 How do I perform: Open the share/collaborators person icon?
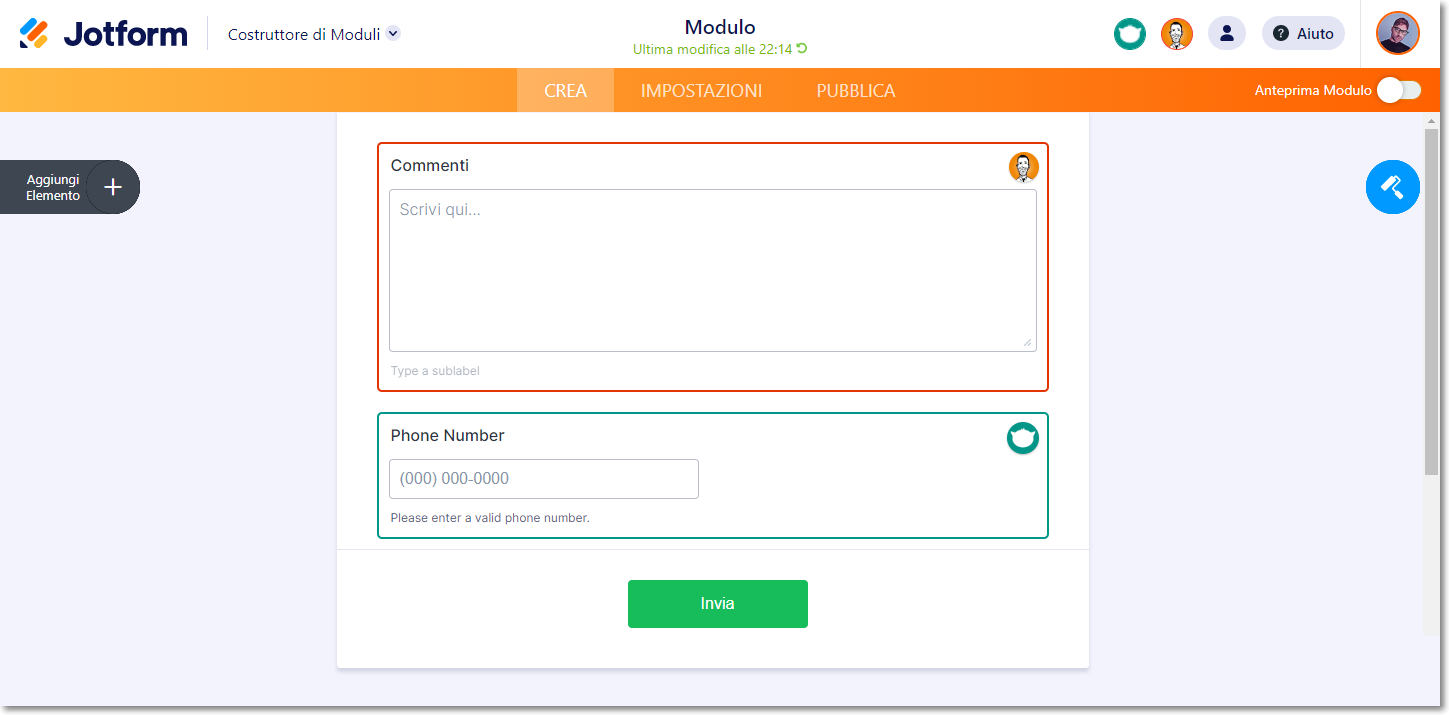tap(1227, 34)
